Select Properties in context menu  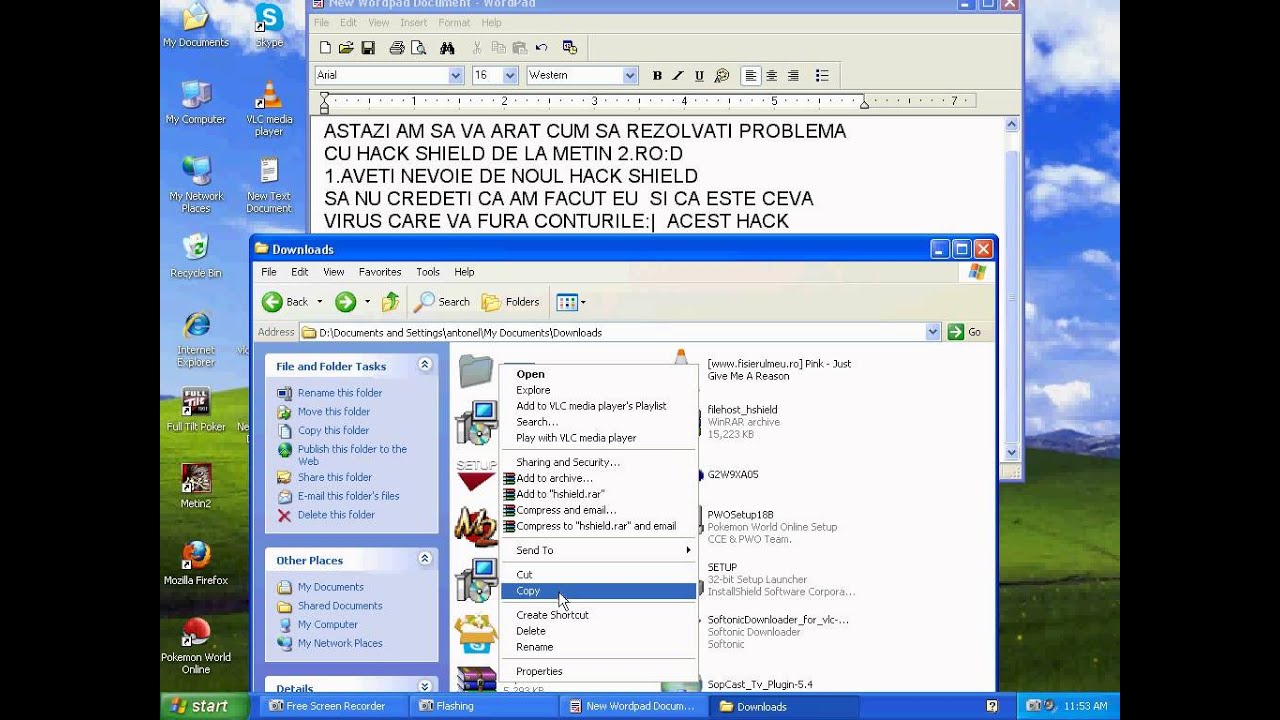[x=598, y=671]
